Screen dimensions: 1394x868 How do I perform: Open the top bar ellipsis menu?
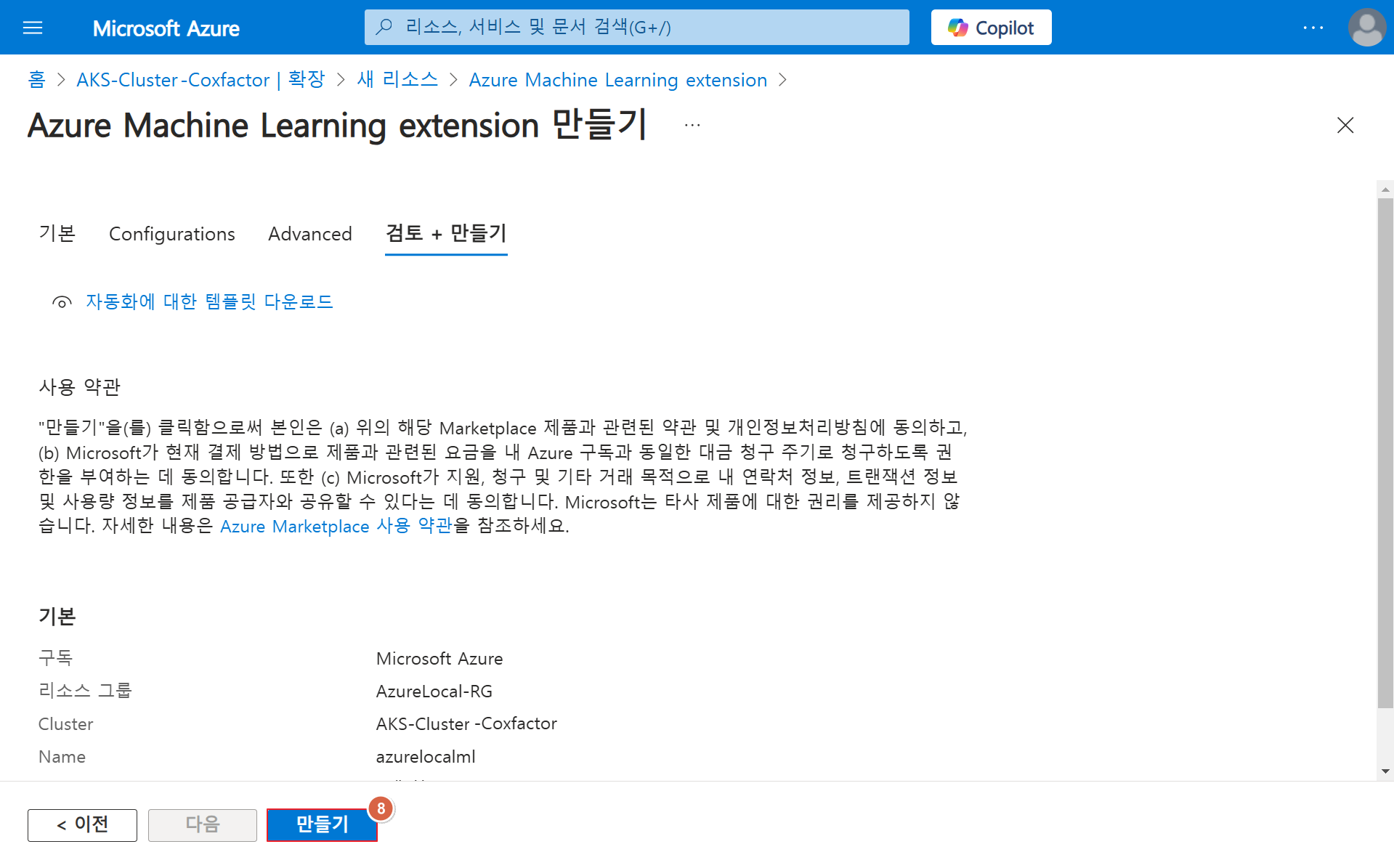[x=1313, y=28]
